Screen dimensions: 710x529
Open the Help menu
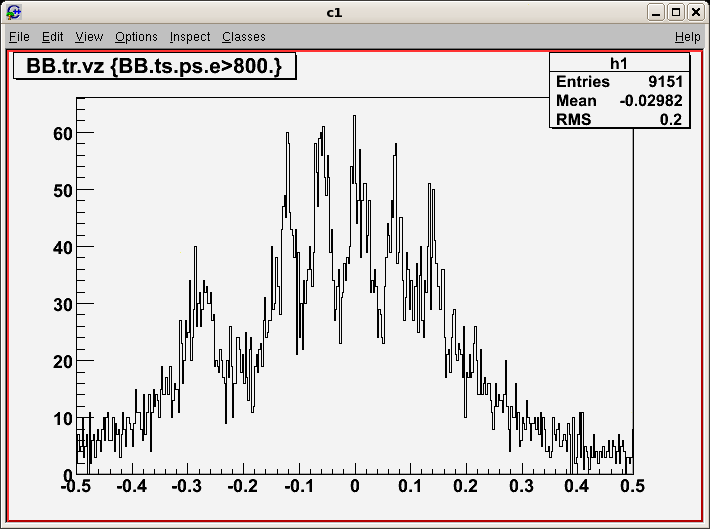(x=687, y=37)
